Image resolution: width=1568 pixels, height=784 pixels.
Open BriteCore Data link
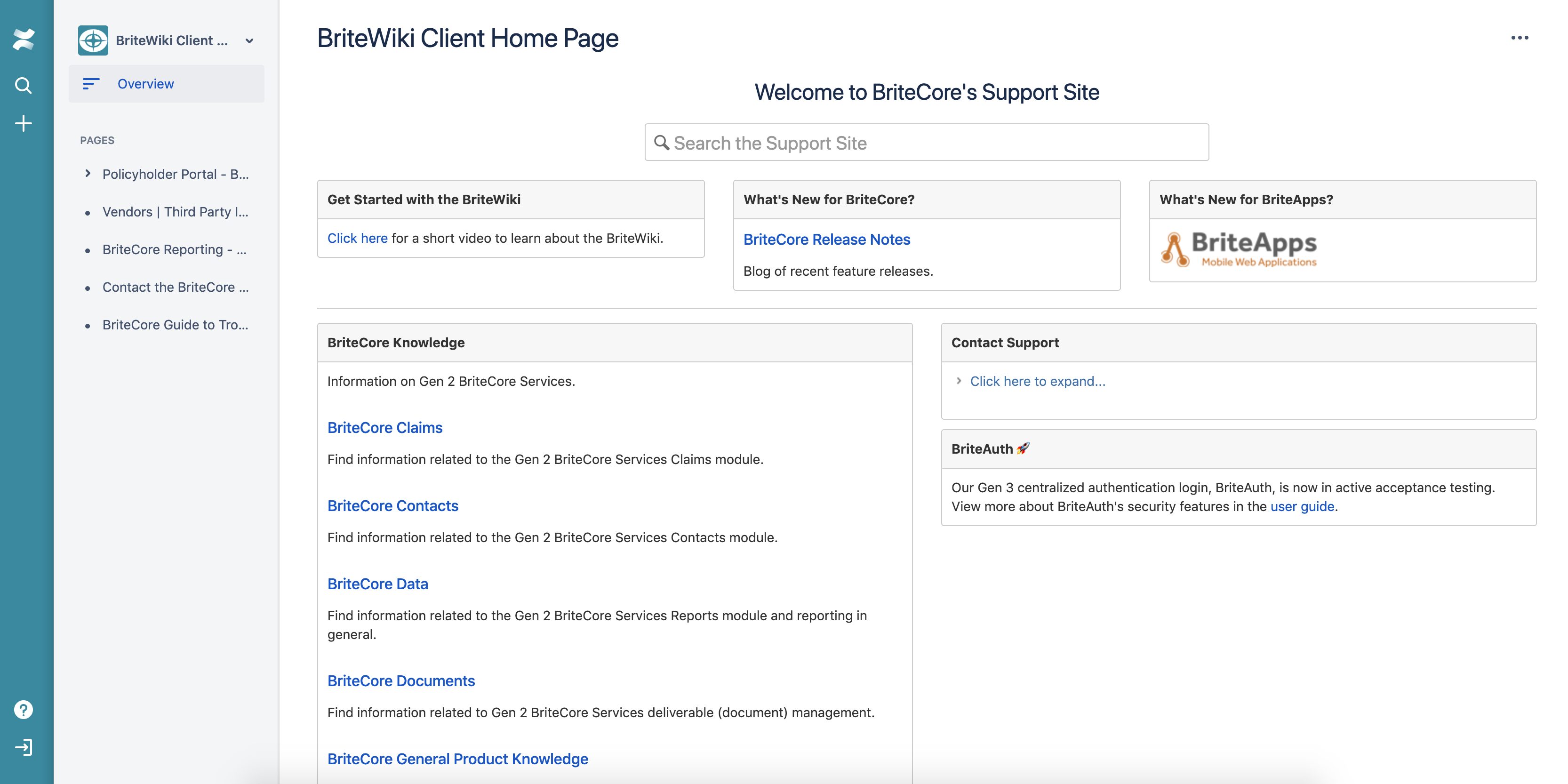click(x=377, y=584)
